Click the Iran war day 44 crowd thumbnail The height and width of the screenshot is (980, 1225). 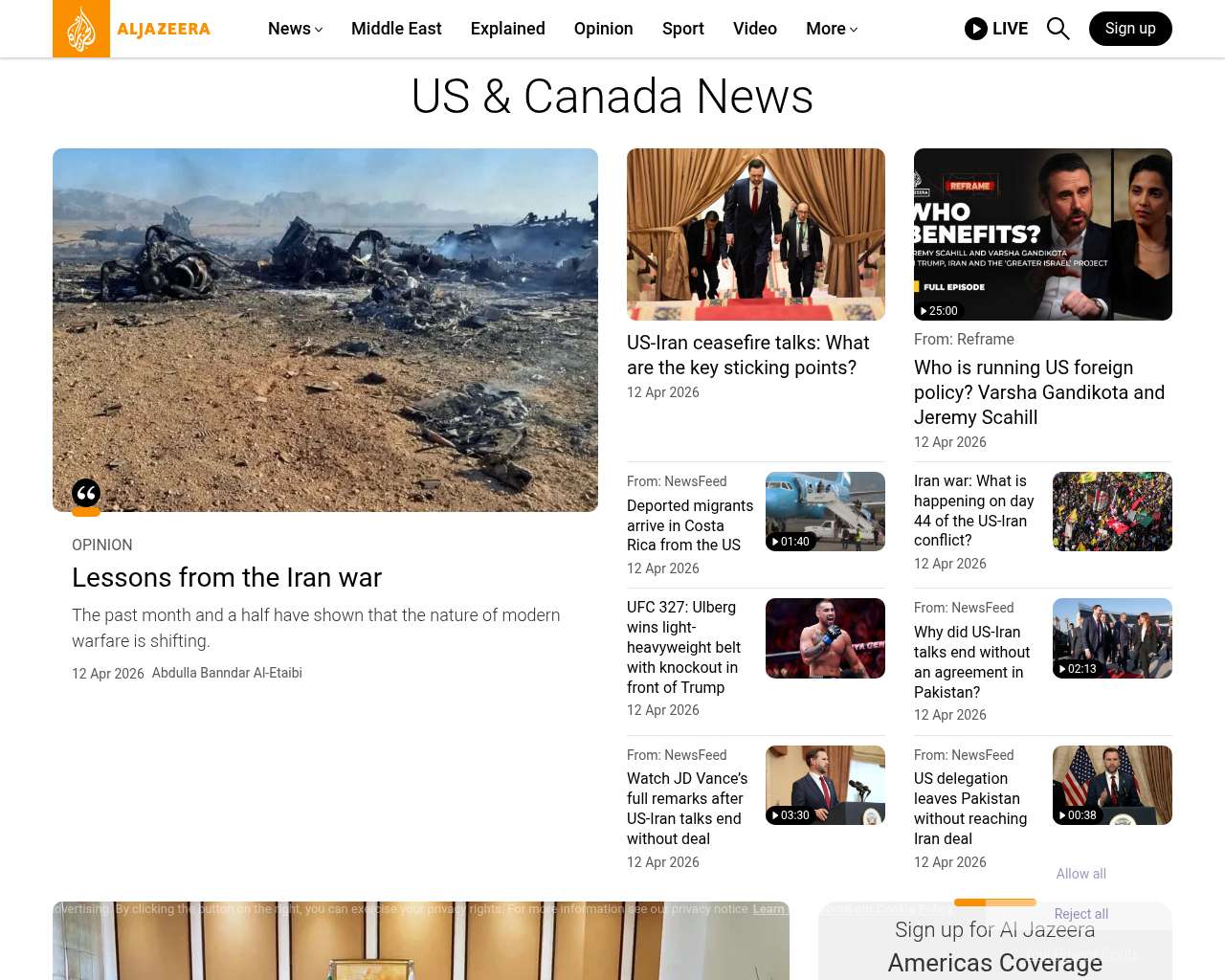(x=1112, y=511)
